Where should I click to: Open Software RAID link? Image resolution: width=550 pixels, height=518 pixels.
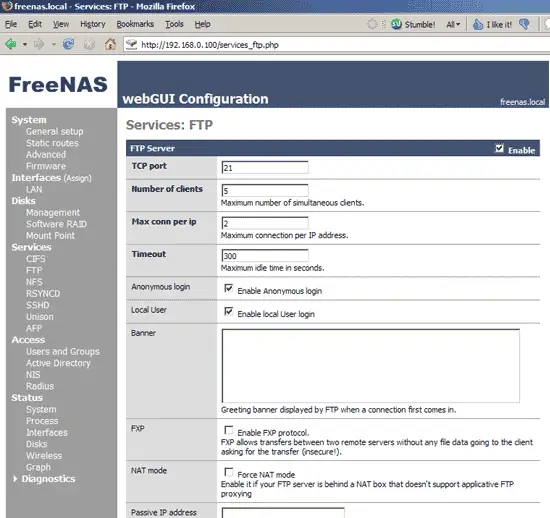(x=56, y=224)
